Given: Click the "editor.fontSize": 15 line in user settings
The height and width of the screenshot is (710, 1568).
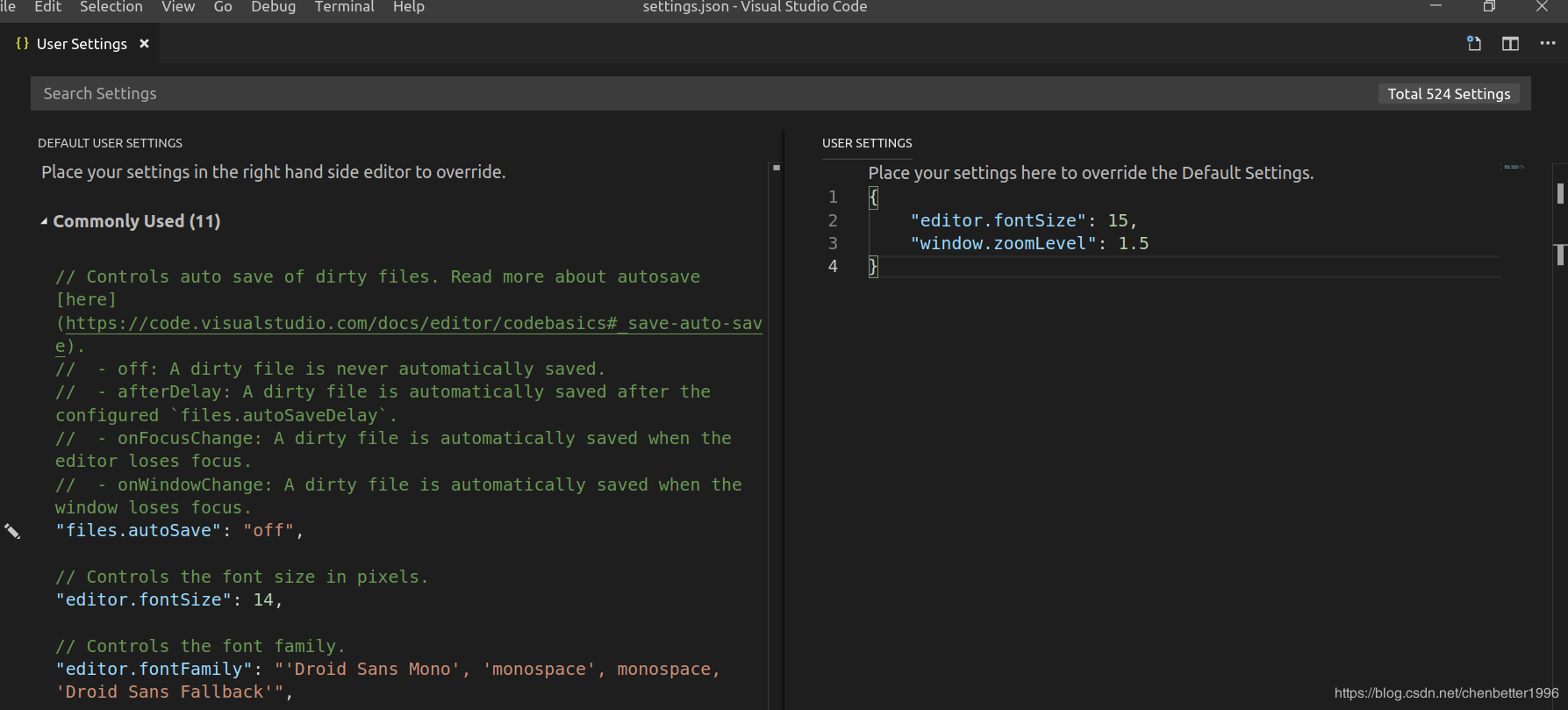Looking at the screenshot, I should (1024, 220).
